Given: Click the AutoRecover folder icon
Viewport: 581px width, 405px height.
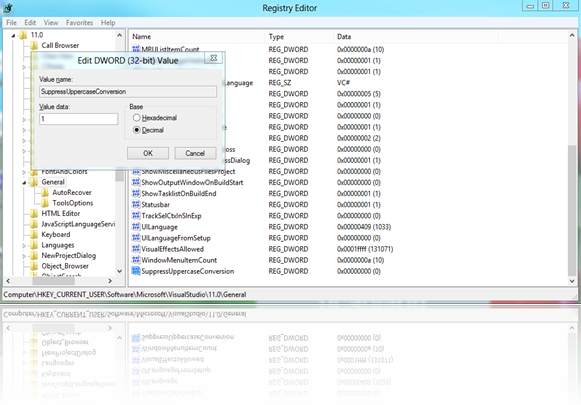Looking at the screenshot, I should pyautogui.click(x=45, y=192).
